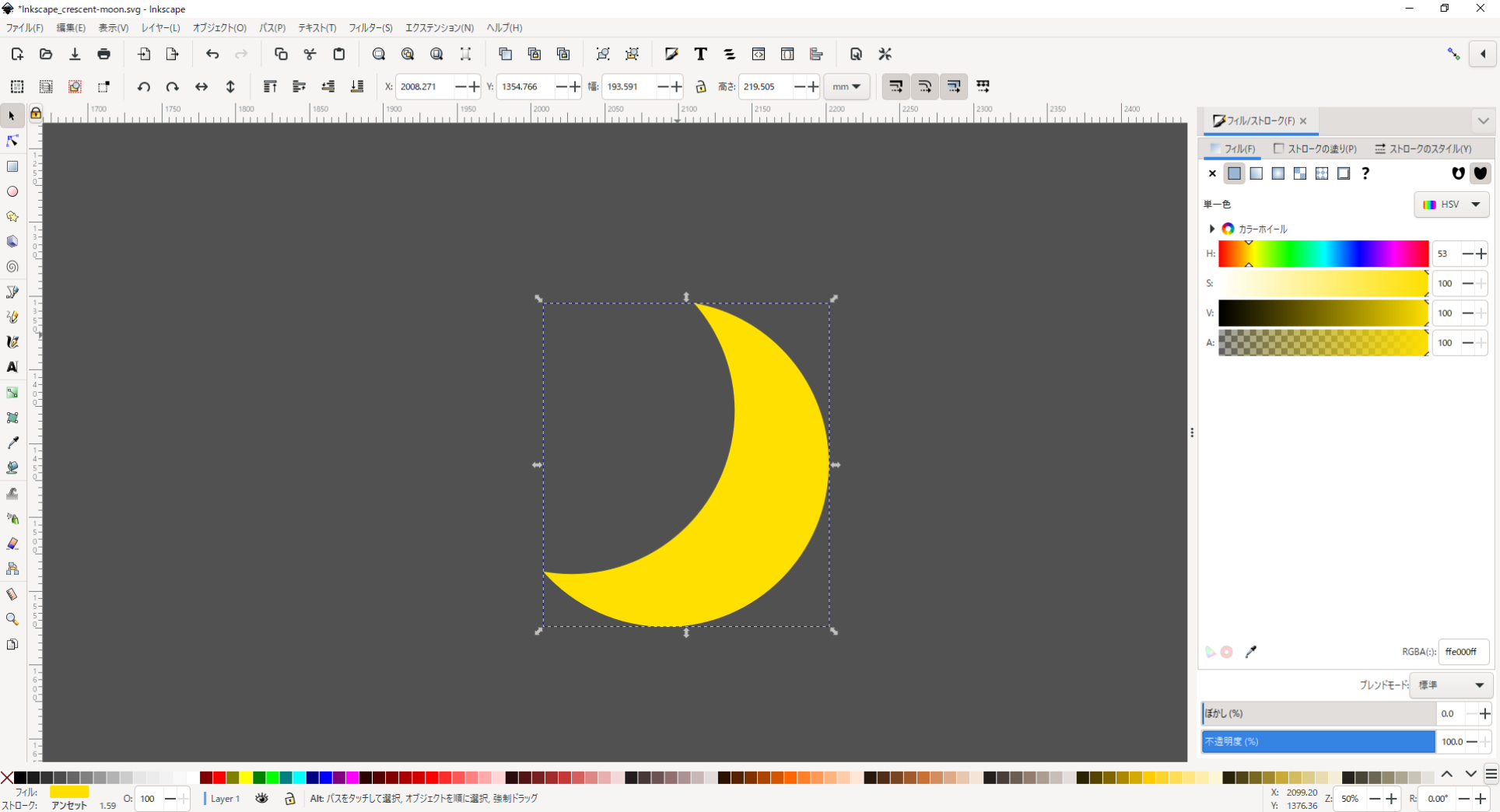
Task: Click the Undo icon in toolbar
Action: (212, 54)
